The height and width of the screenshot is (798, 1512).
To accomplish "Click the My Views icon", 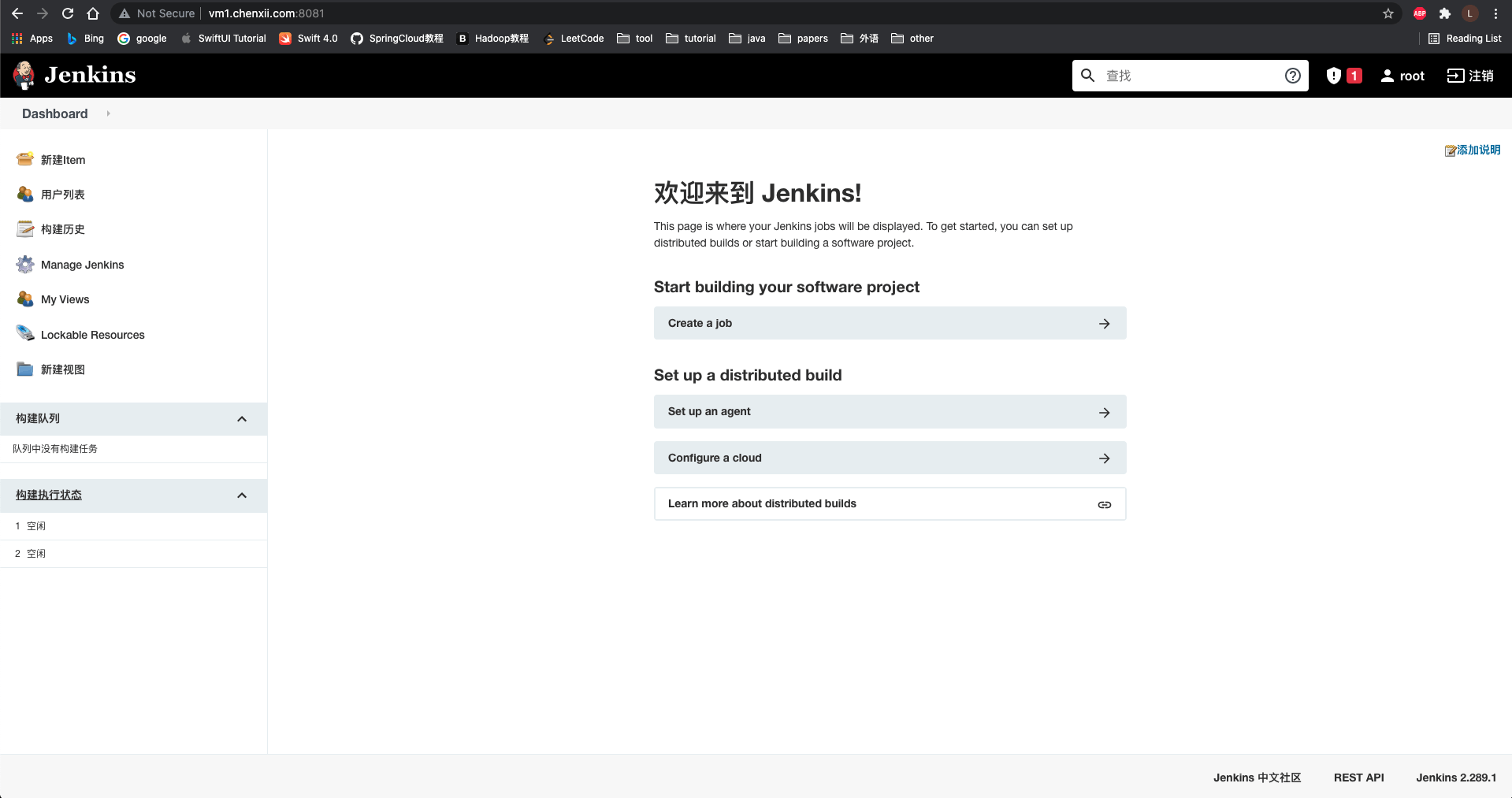I will [25, 299].
